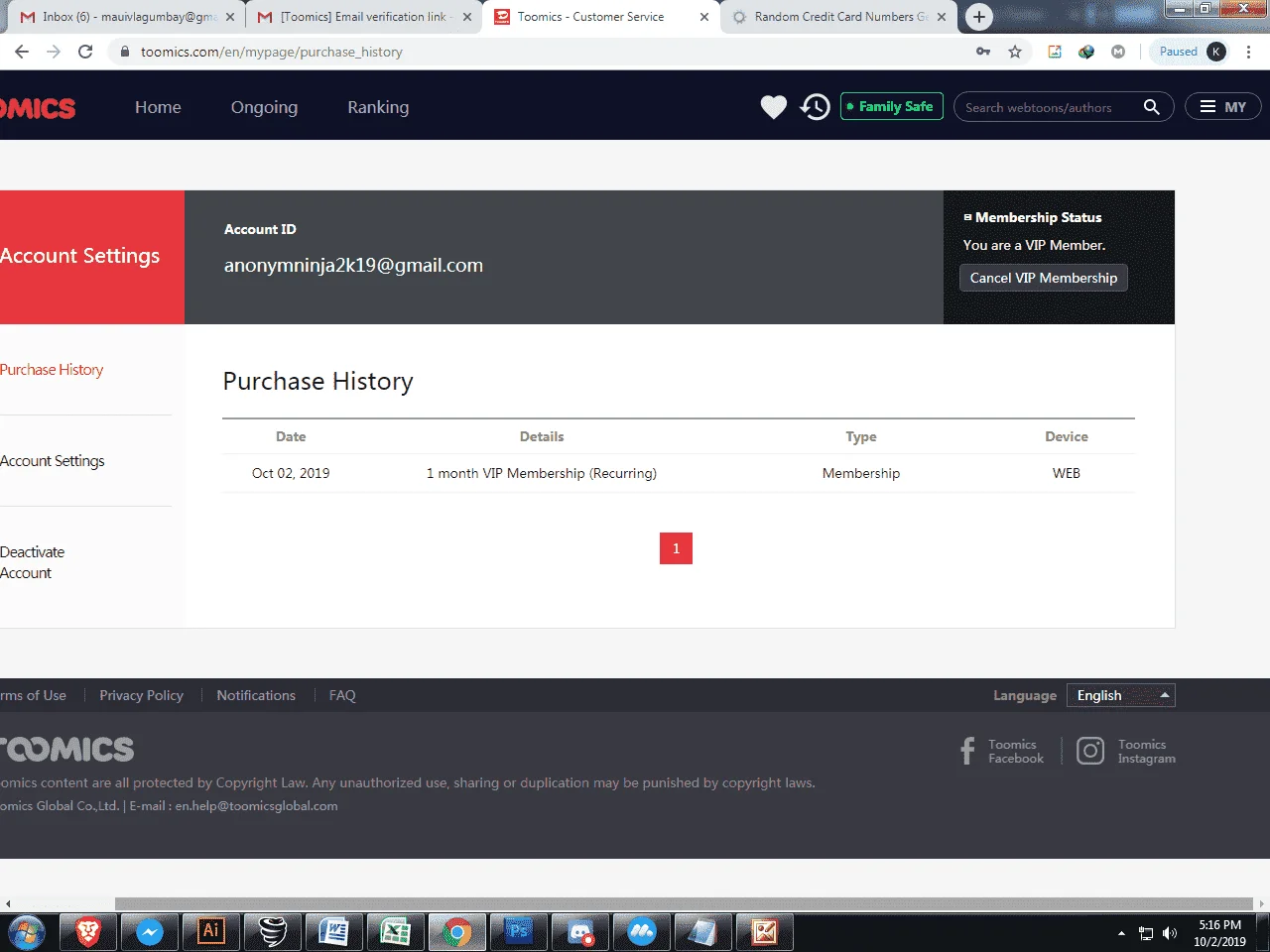The height and width of the screenshot is (952, 1270).
Task: Click the image screenshot extension icon
Action: [x=1055, y=52]
